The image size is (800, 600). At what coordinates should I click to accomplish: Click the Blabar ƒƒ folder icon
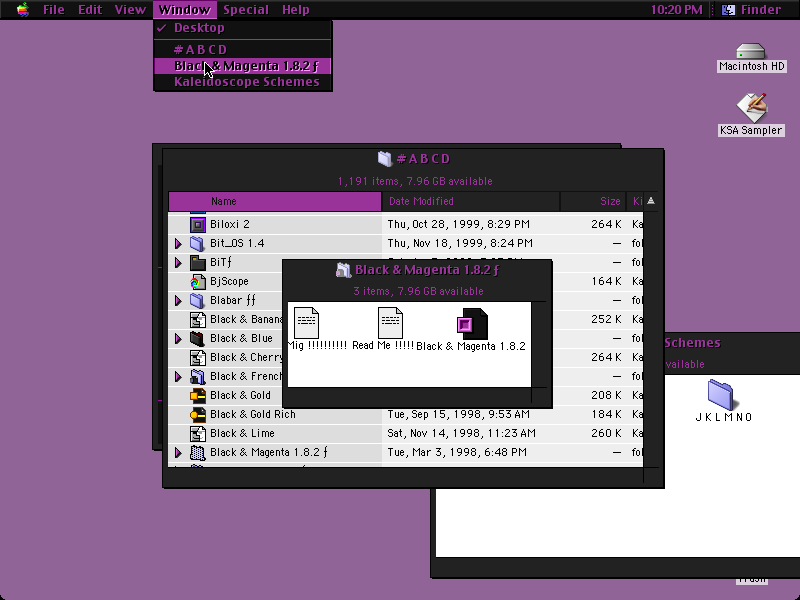pos(197,301)
